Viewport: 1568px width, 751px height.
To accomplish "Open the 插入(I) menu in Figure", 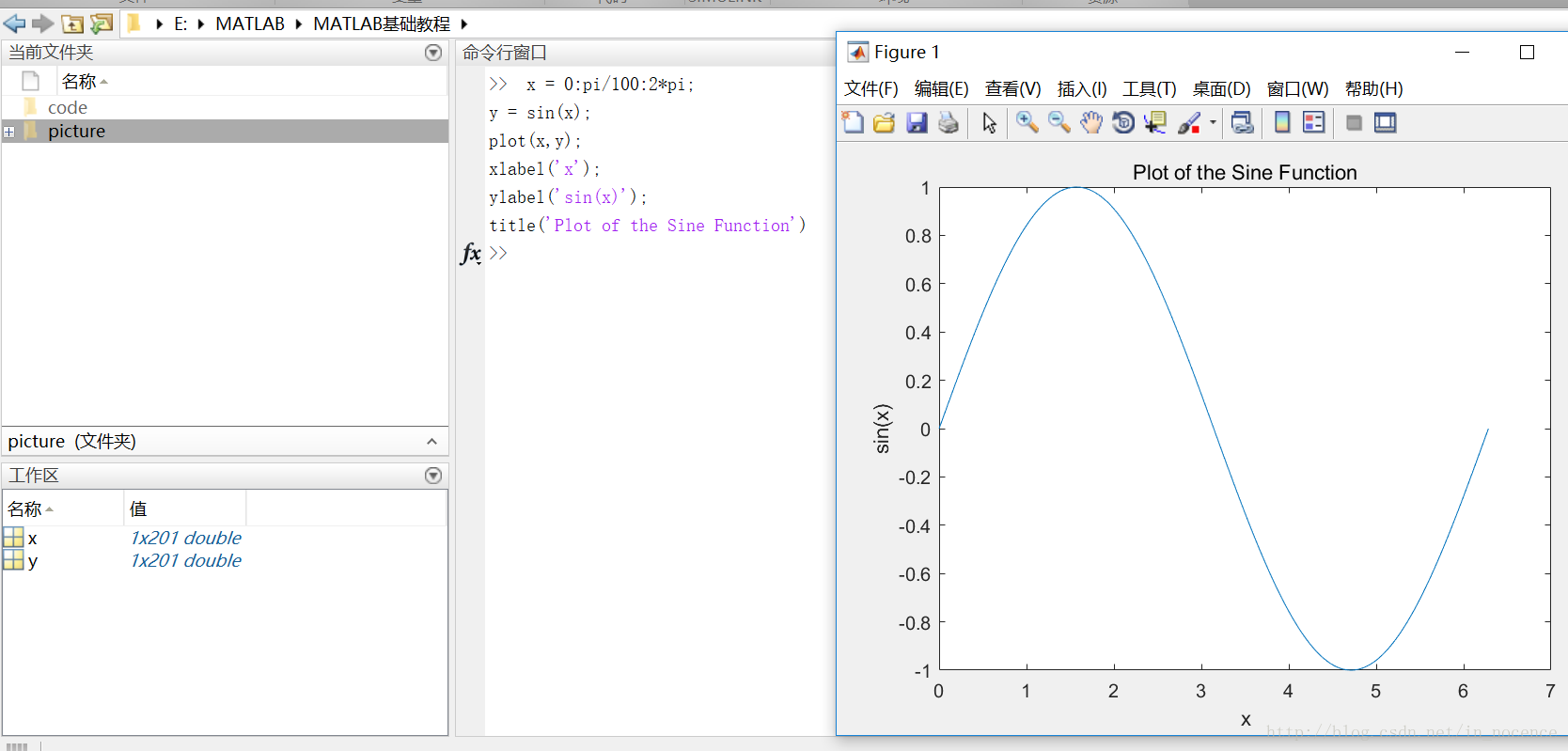I will point(1081,89).
